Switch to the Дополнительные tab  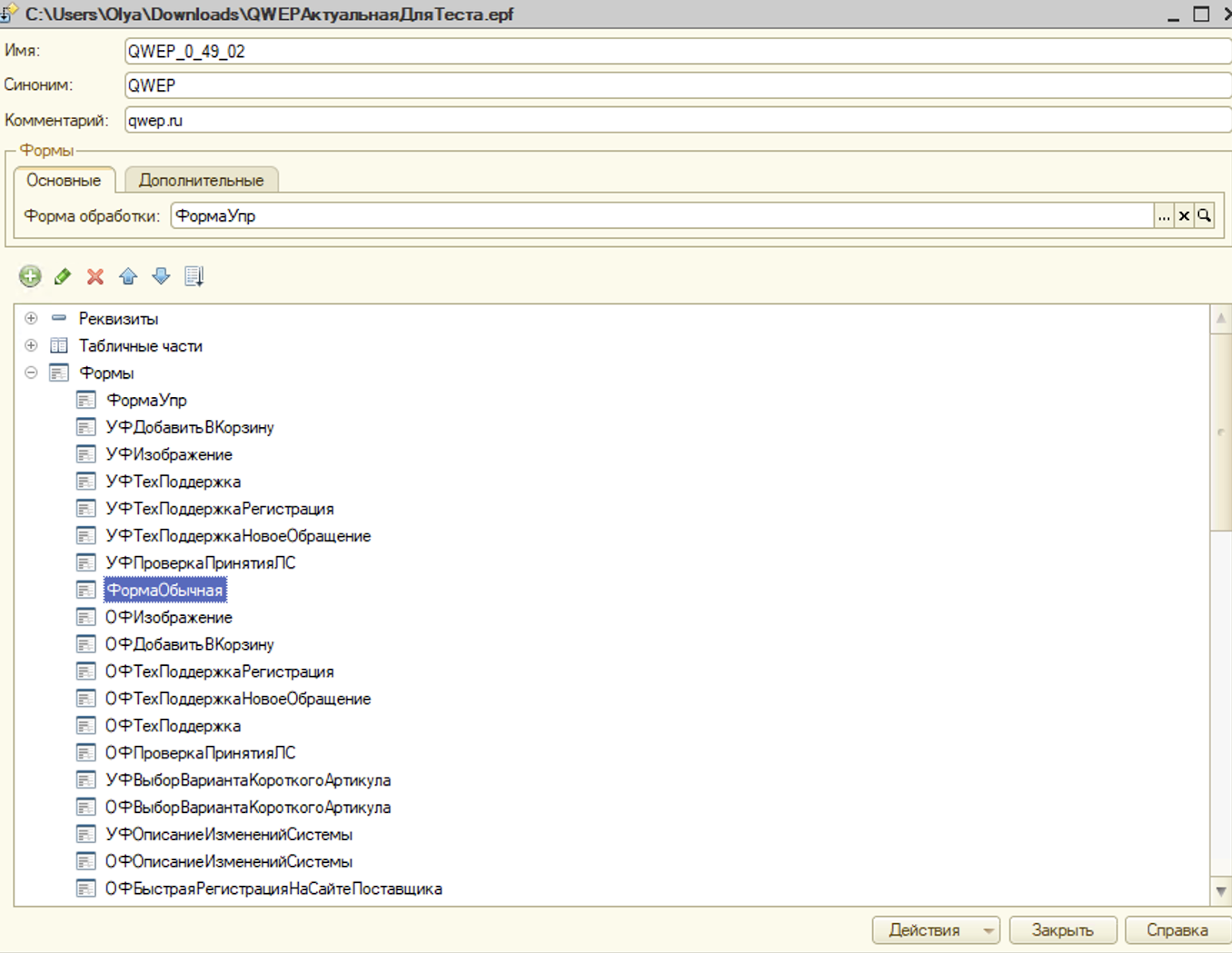click(x=201, y=180)
